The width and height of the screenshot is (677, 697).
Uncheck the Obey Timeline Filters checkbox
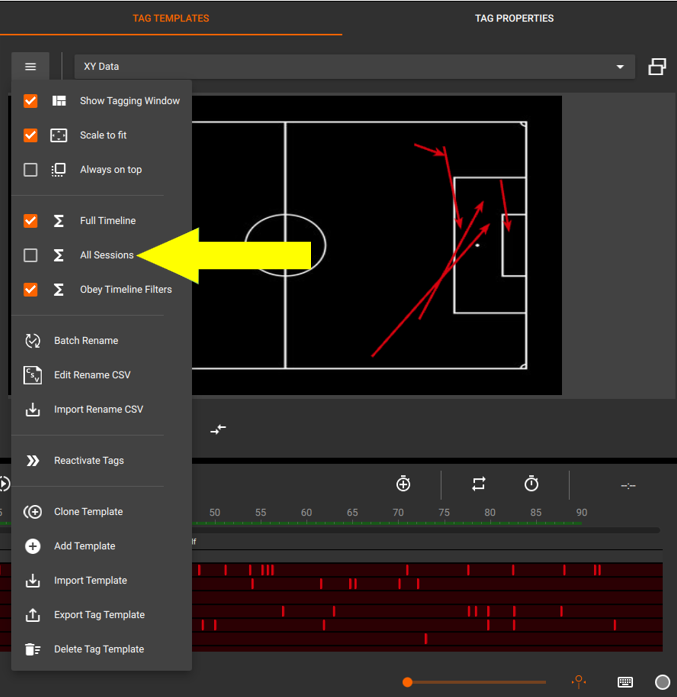30,289
